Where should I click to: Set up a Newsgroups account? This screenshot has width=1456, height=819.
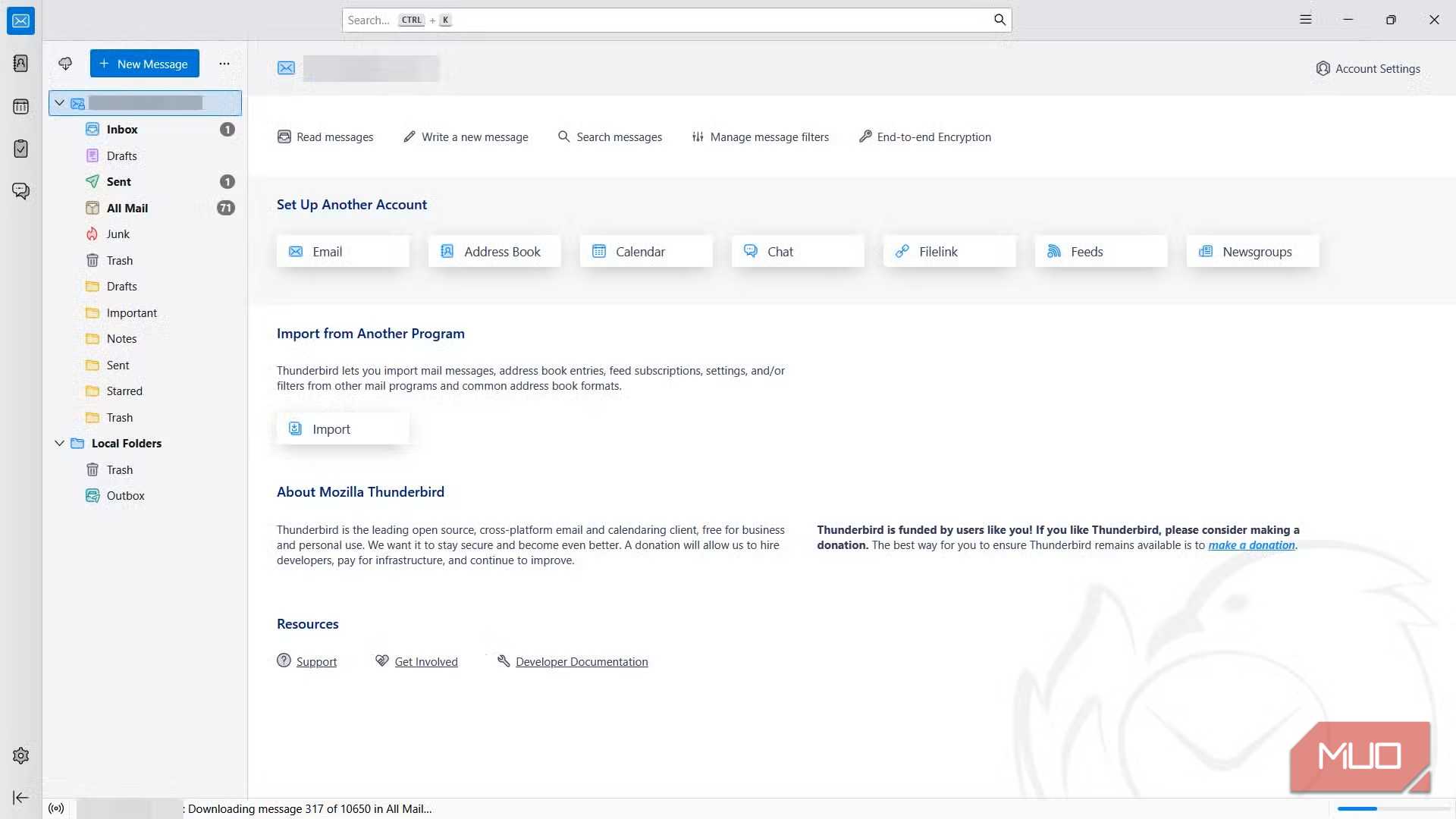1252,251
